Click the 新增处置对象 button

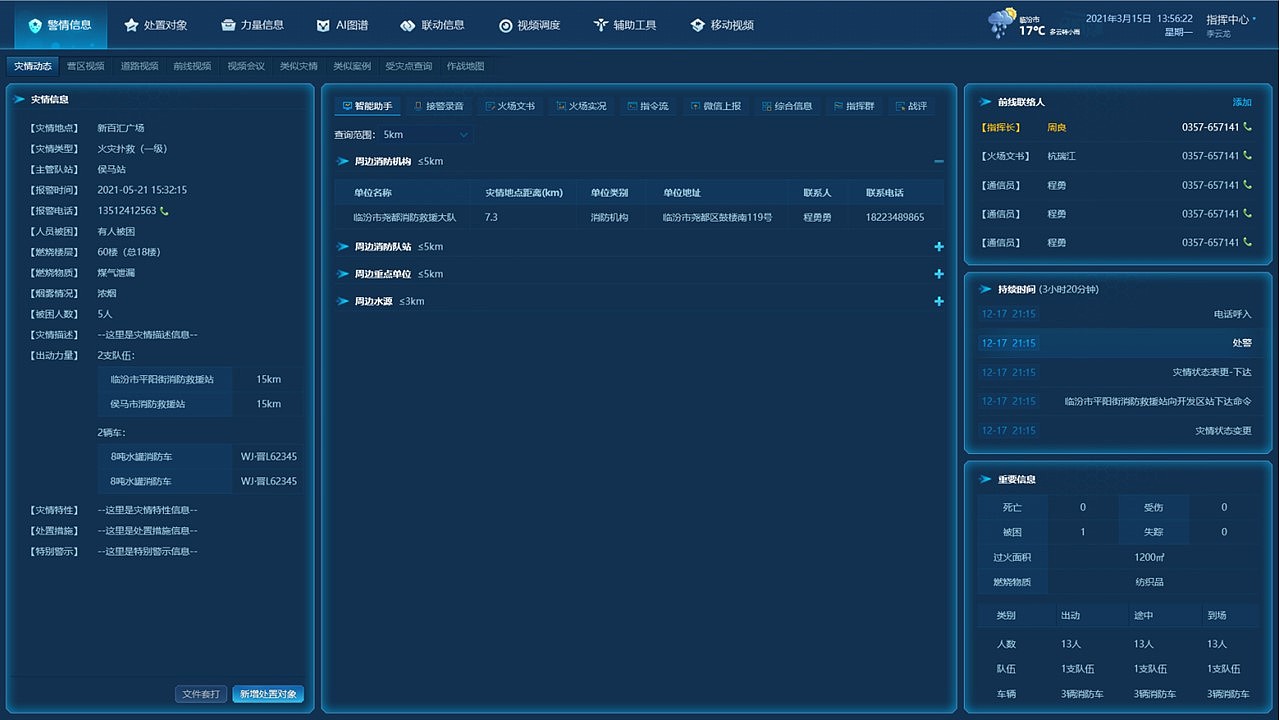(x=268, y=694)
